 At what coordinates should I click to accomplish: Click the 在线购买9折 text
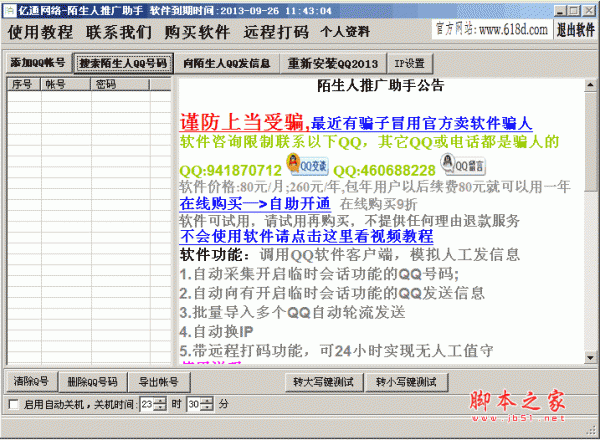pos(378,204)
